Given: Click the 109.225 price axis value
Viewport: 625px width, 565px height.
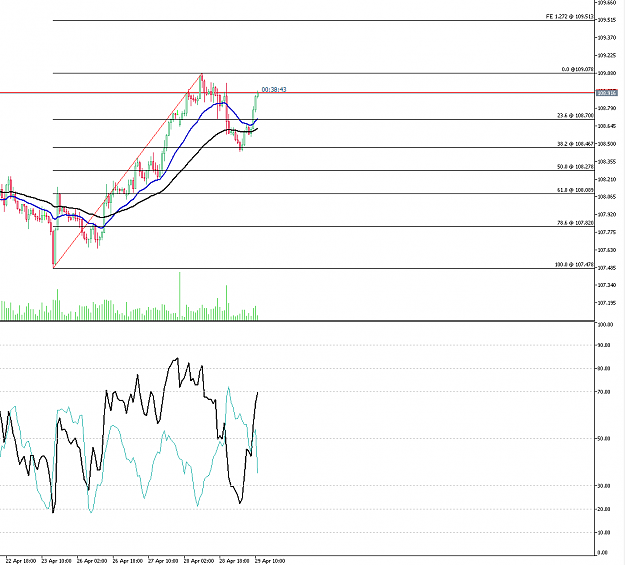Looking at the screenshot, I should 606,55.
